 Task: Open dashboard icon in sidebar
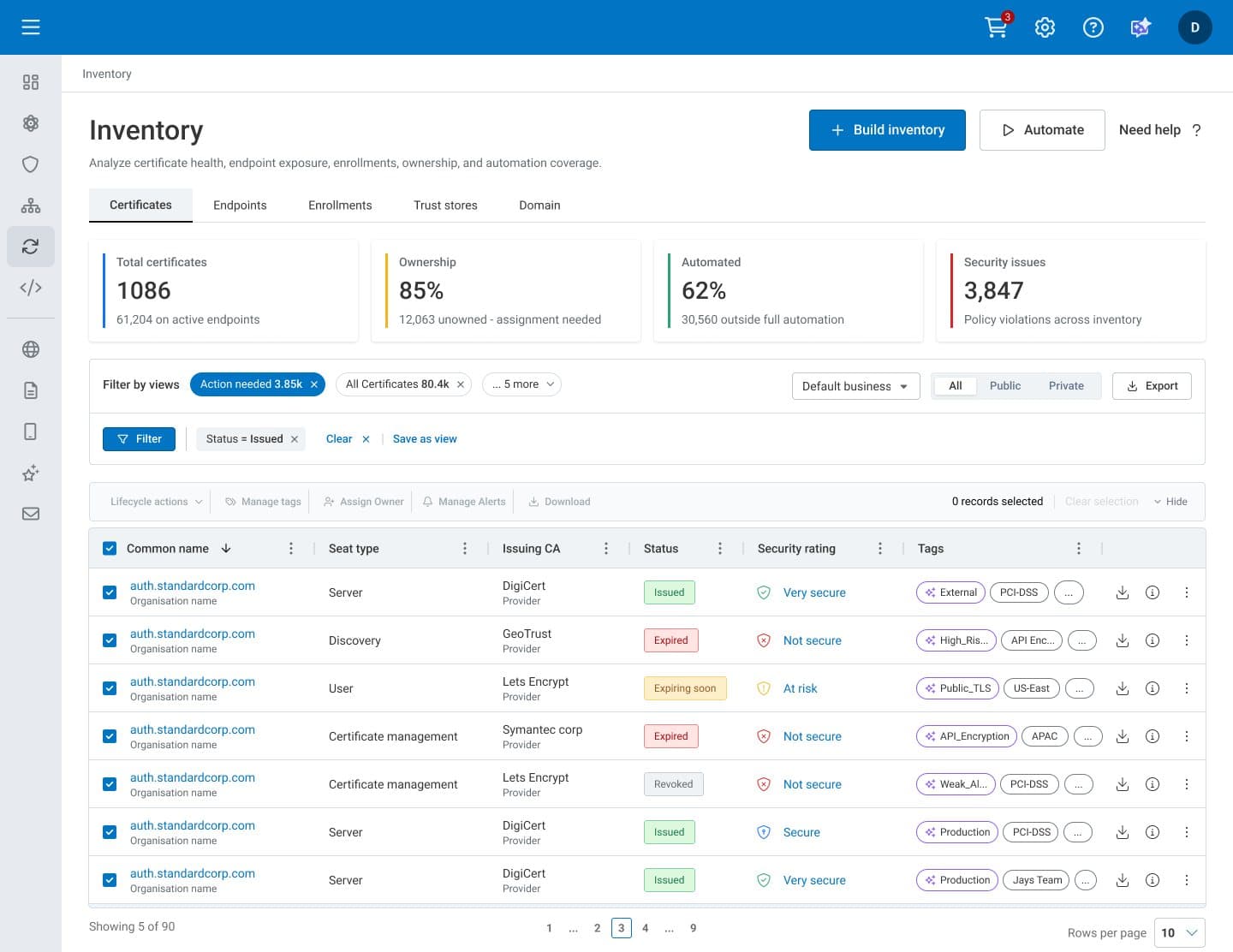[31, 82]
